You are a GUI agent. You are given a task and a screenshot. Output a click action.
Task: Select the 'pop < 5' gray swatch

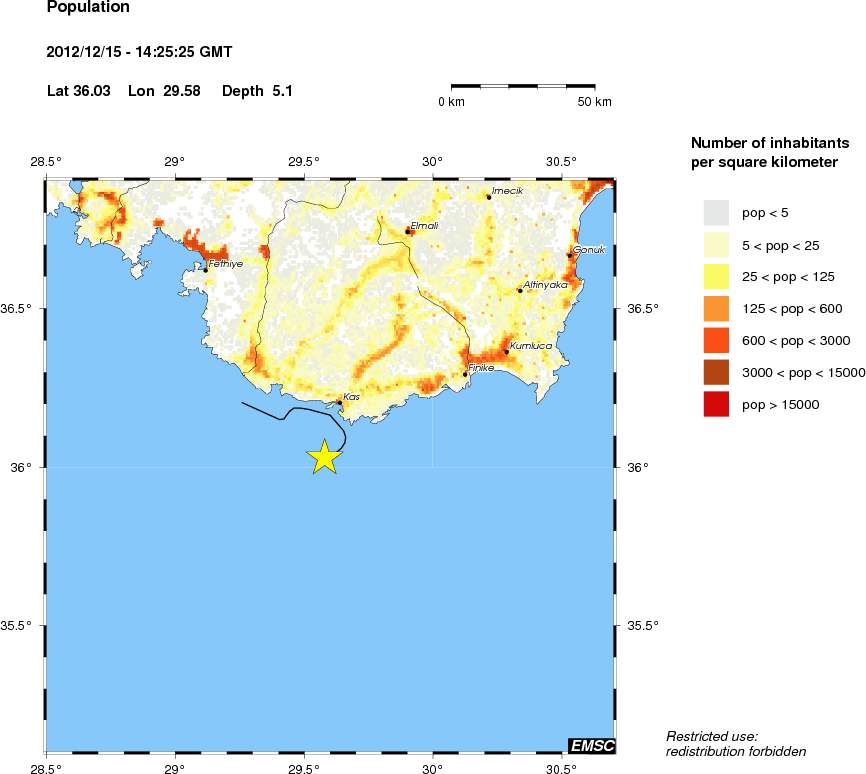tap(716, 212)
